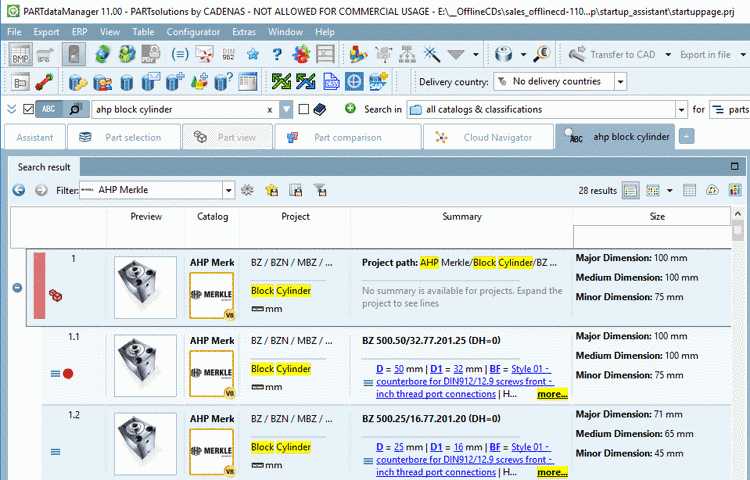This screenshot has height=480, width=750.
Task: Open the 'all catalogs & classifications' dropdown
Action: point(682,110)
